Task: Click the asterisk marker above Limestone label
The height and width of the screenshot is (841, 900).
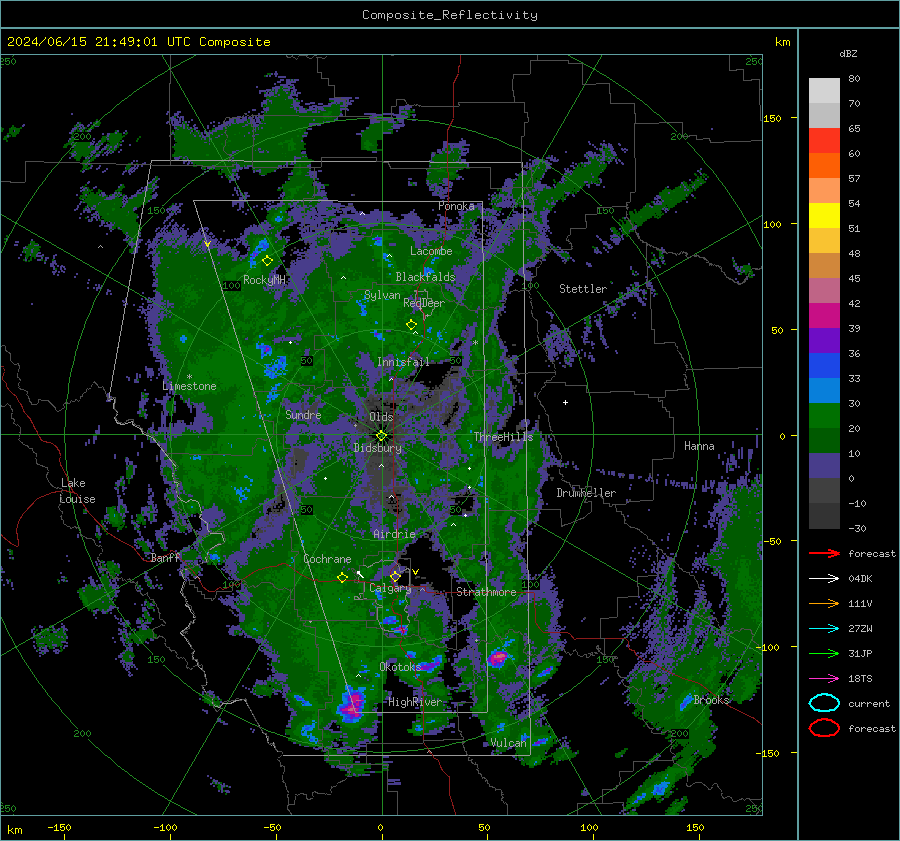Action: [x=189, y=377]
